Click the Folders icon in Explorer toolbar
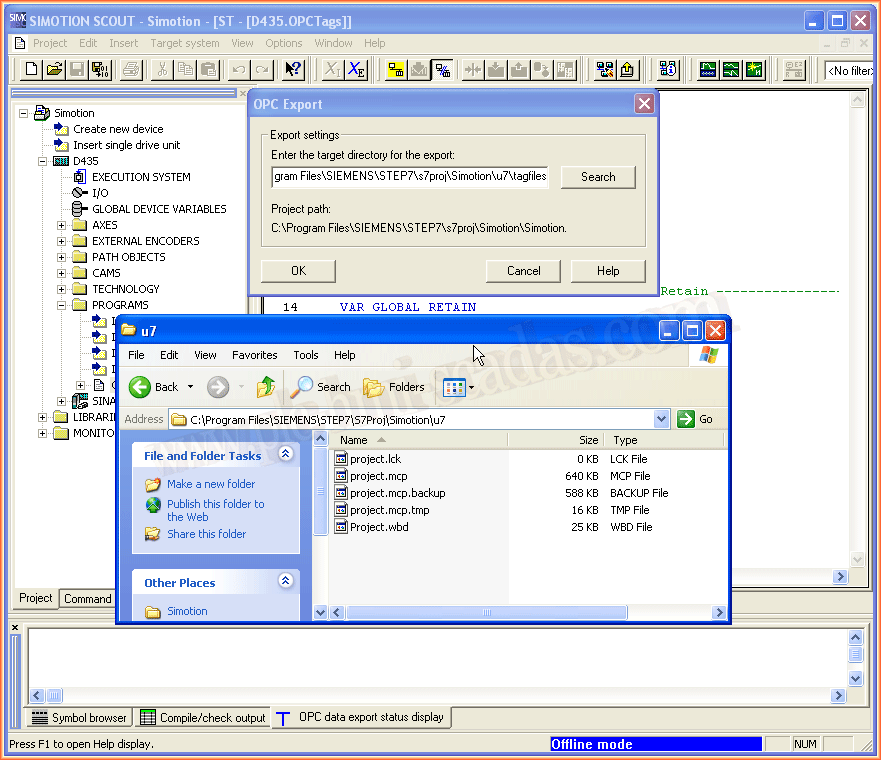 point(394,387)
